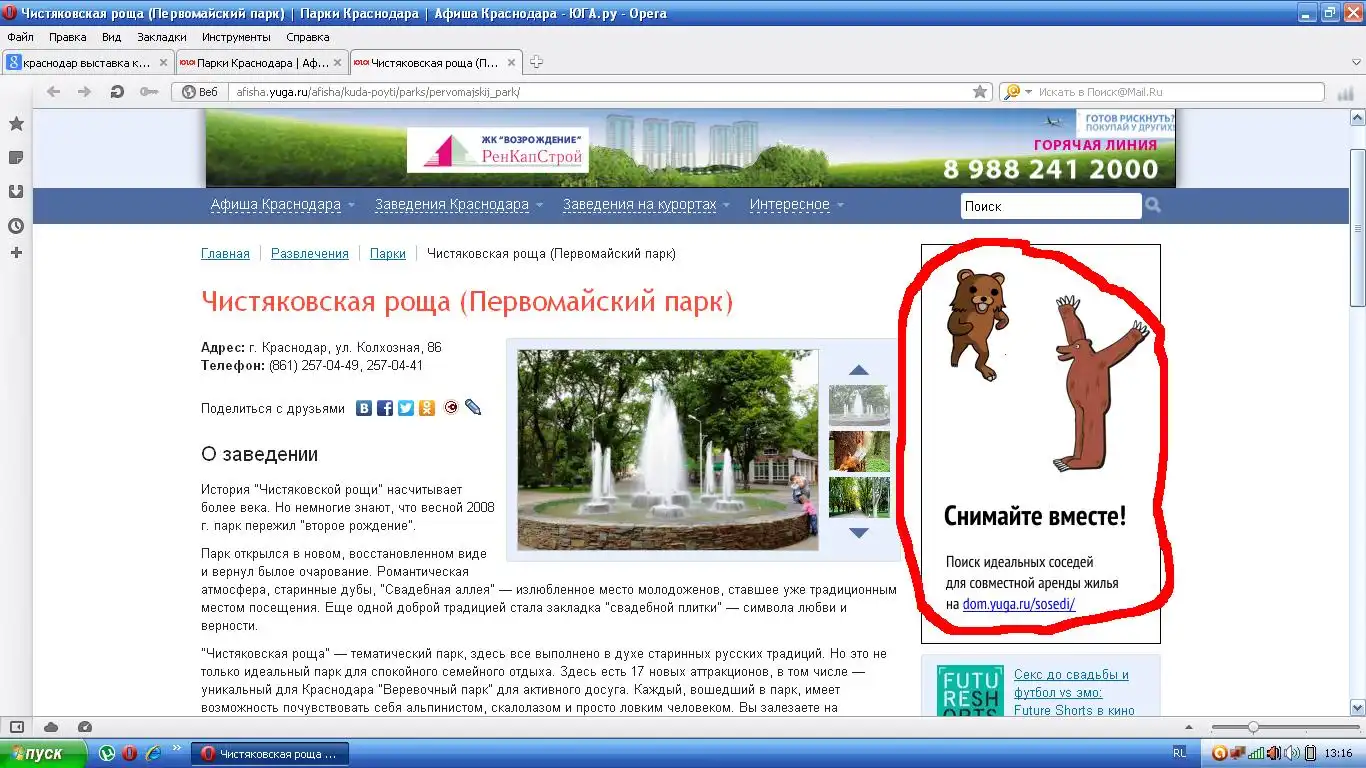Share page on VKontakte
Image resolution: width=1366 pixels, height=768 pixels.
pos(365,408)
